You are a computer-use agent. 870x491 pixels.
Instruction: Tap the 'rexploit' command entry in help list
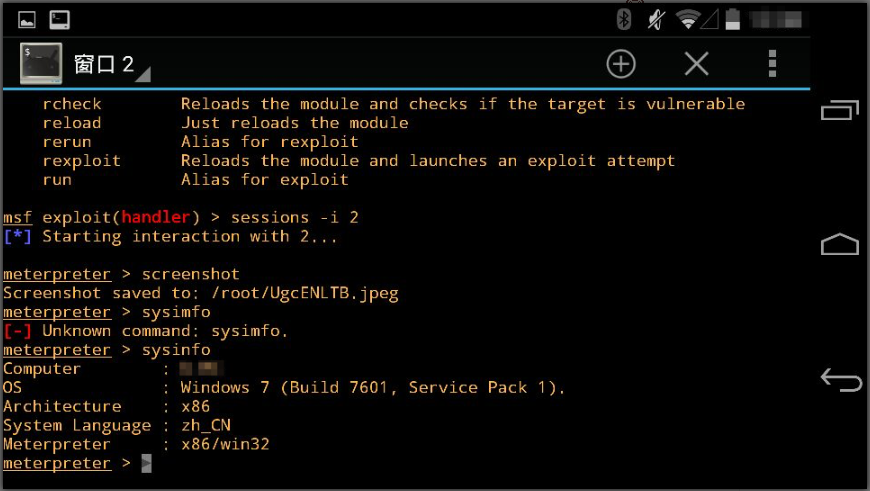click(82, 161)
